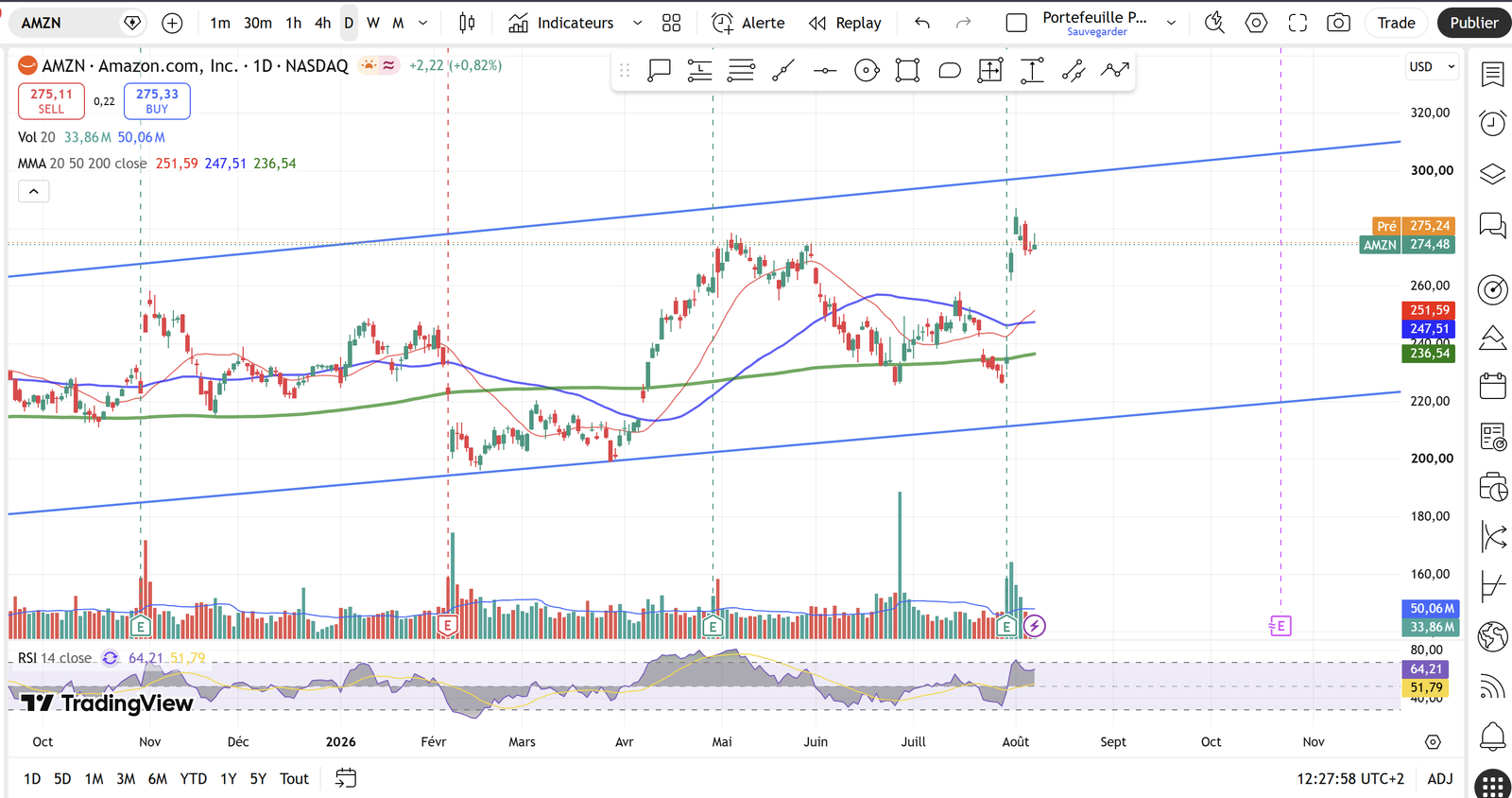Switch to the 30m timeframe

point(258,23)
